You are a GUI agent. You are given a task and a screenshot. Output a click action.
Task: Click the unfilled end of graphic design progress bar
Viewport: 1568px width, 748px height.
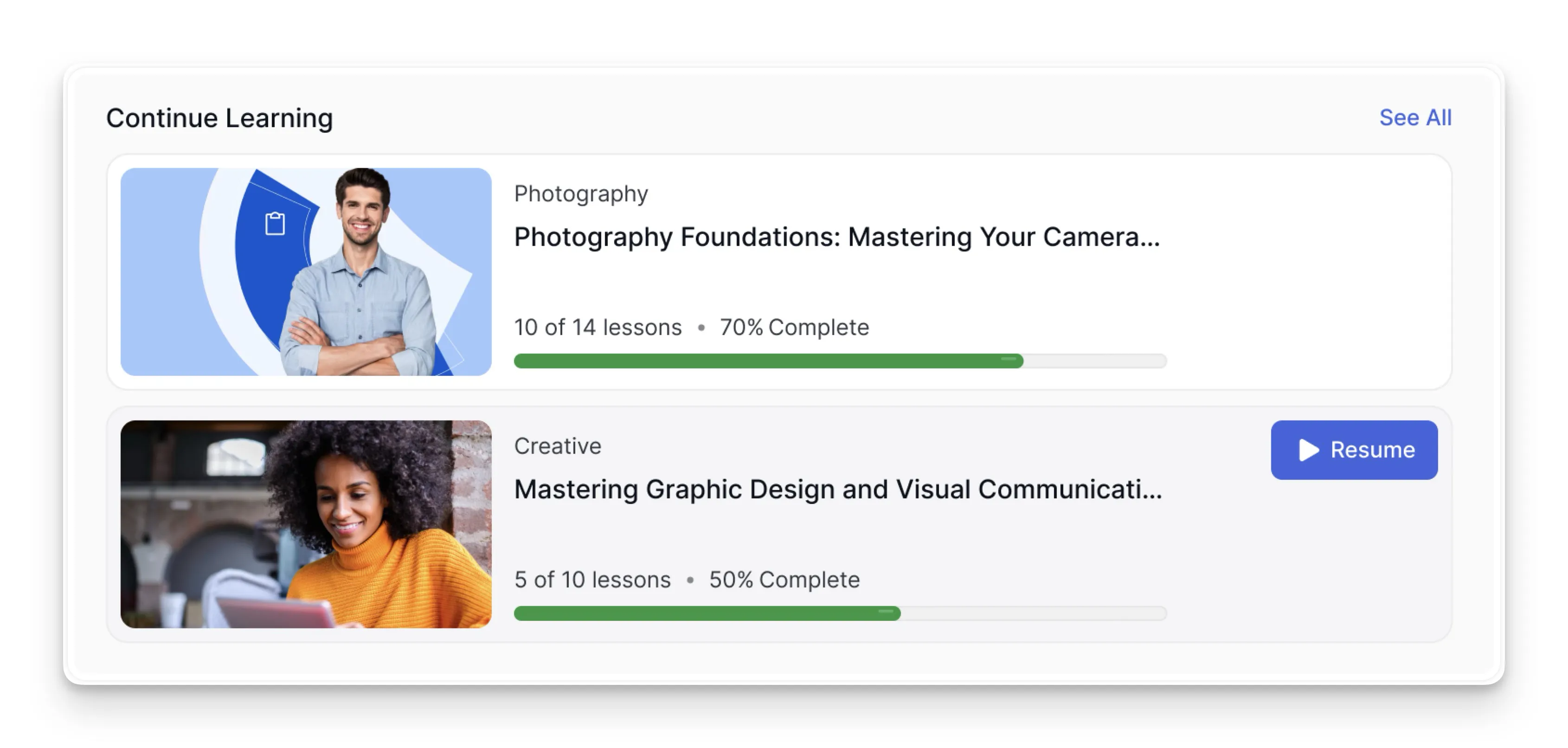click(1034, 613)
